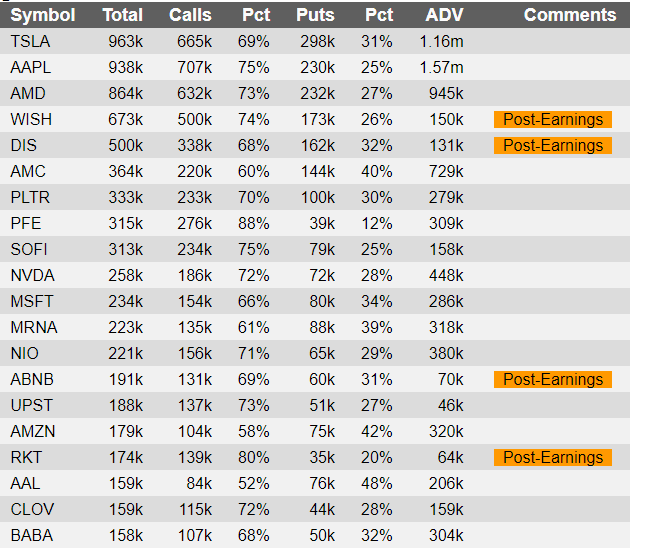
Task: Select the AAPL ADV value 1.57m
Action: pyautogui.click(x=441, y=67)
